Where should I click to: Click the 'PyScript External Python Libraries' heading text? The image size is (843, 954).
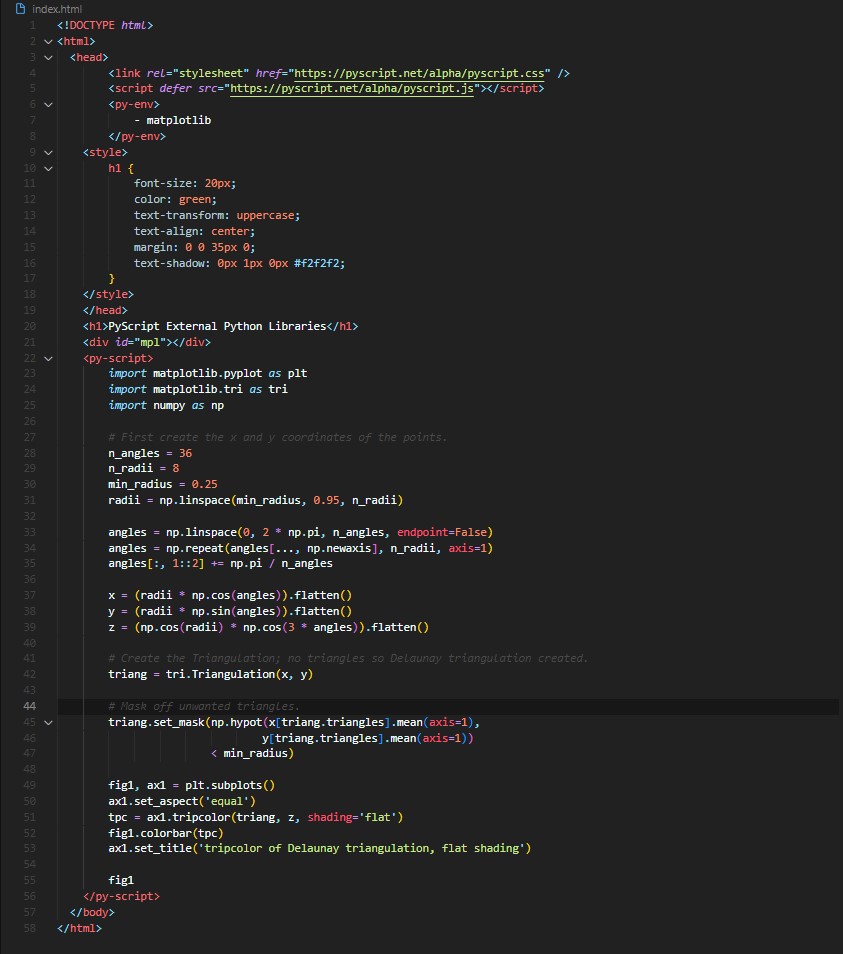tap(217, 326)
